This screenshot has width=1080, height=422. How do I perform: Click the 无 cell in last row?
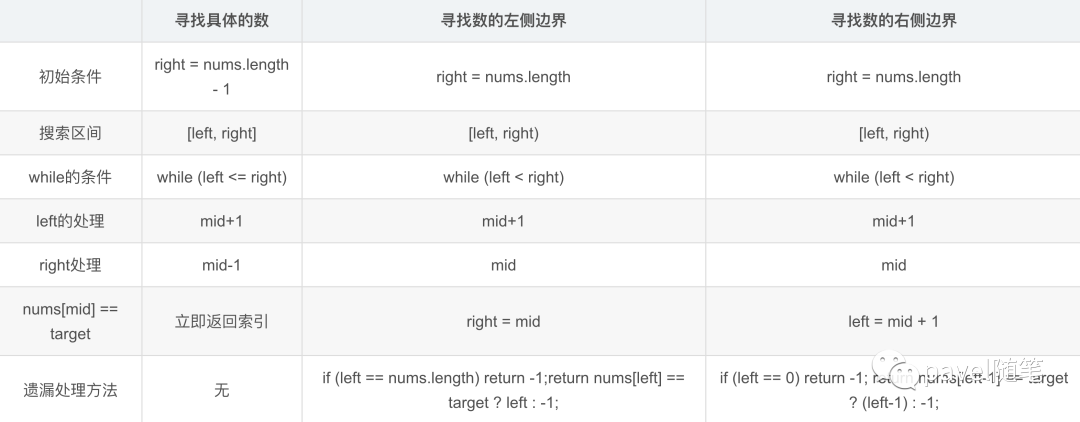(x=222, y=389)
